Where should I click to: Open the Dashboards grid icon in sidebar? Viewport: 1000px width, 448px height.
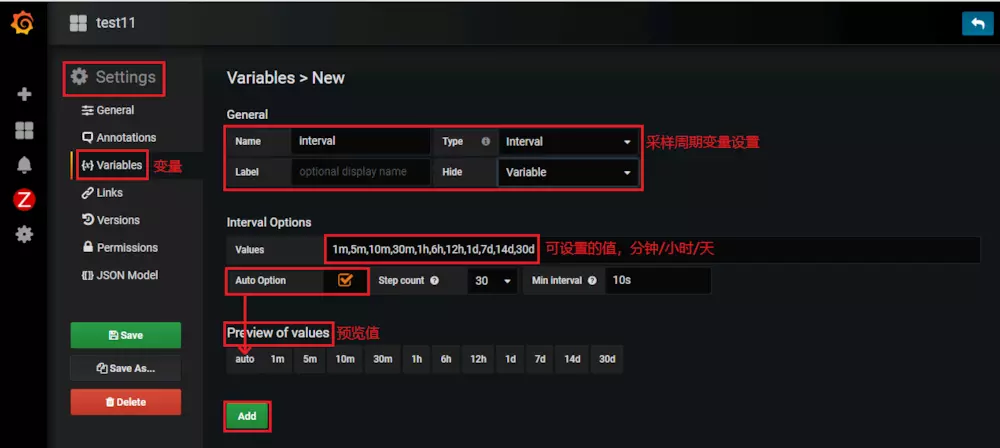coord(24,131)
